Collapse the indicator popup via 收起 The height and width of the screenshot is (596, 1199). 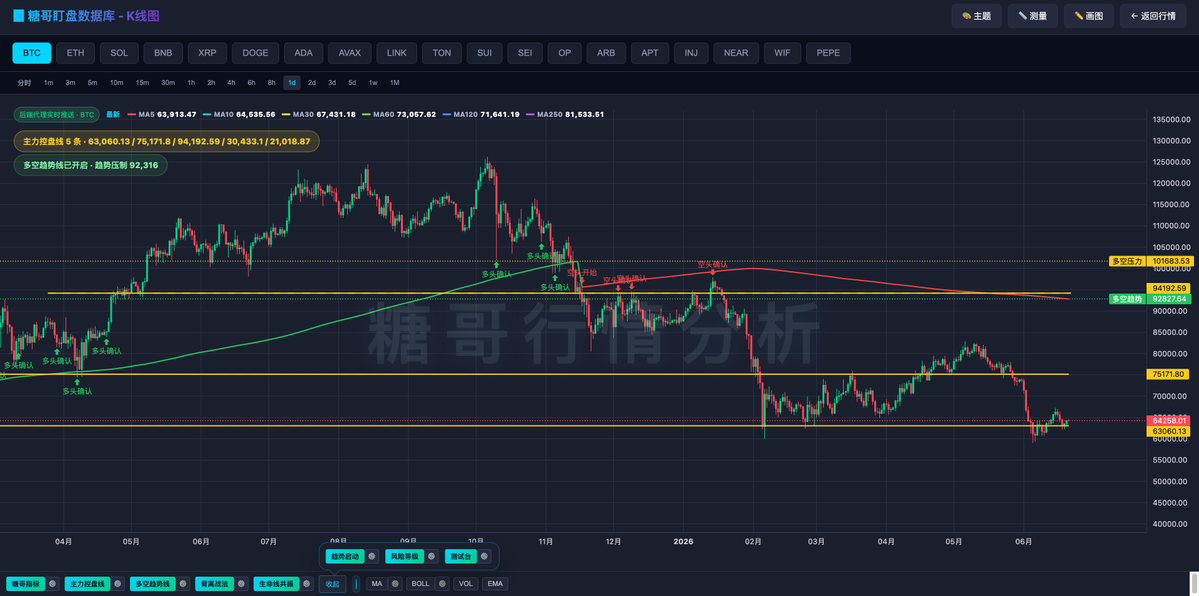pyautogui.click(x=333, y=584)
